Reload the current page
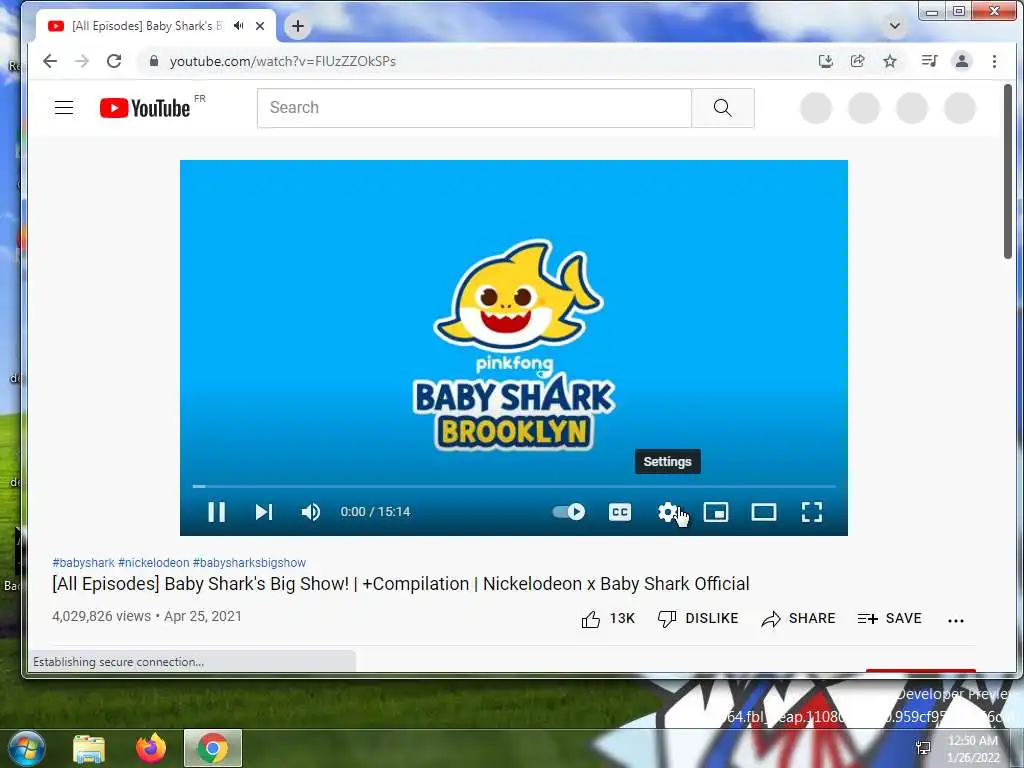This screenshot has height=768, width=1024. coord(114,61)
